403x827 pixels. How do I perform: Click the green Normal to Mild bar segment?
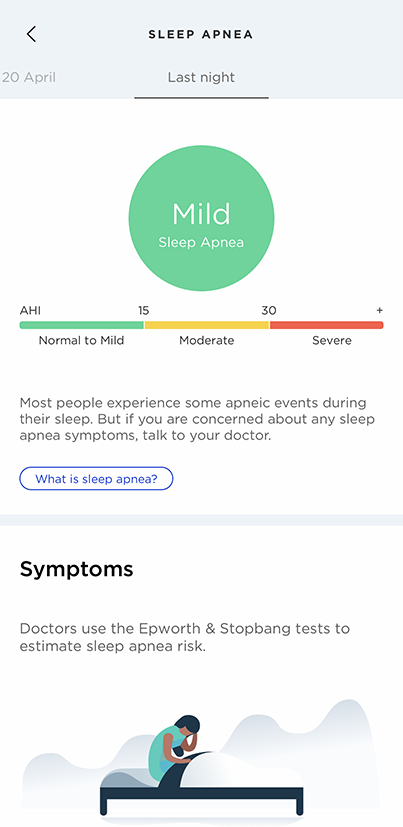(x=82, y=325)
